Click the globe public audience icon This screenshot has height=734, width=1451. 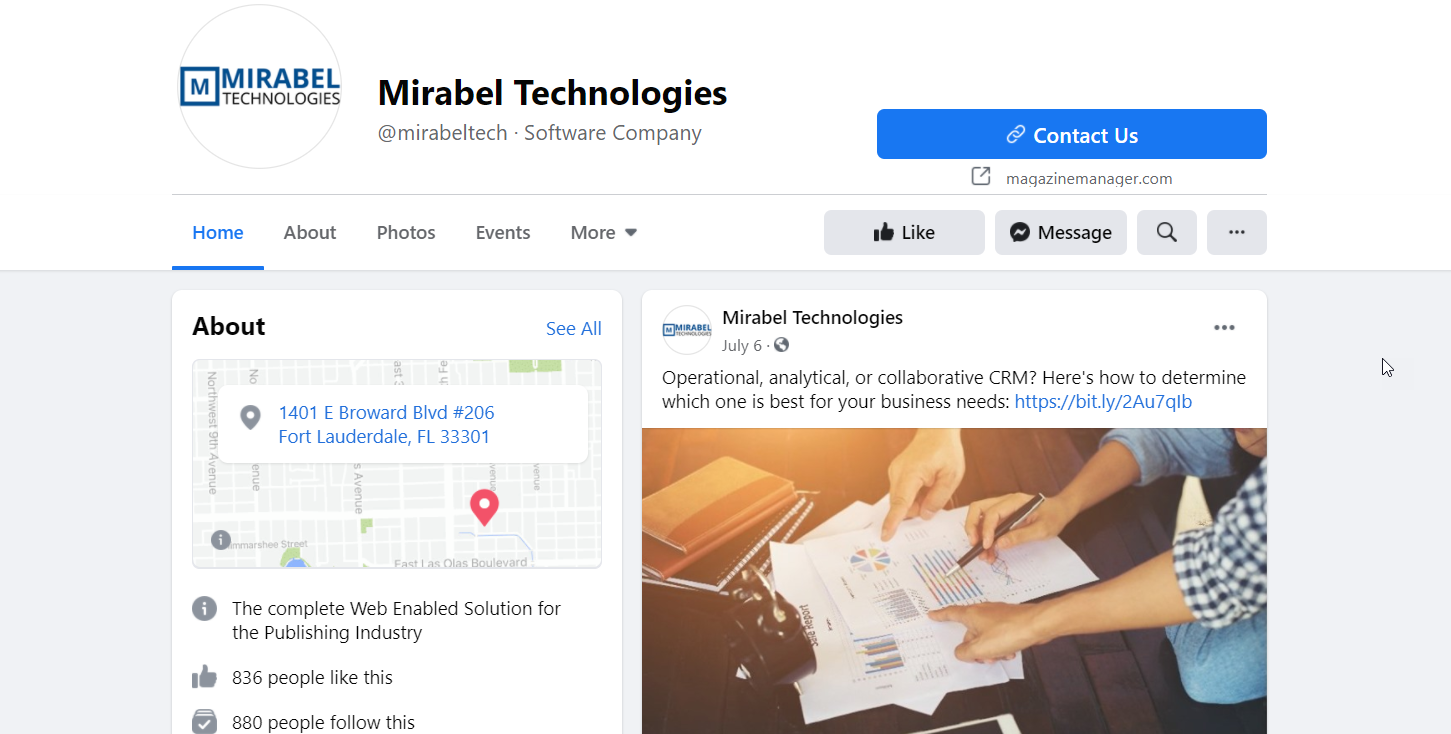tap(782, 345)
